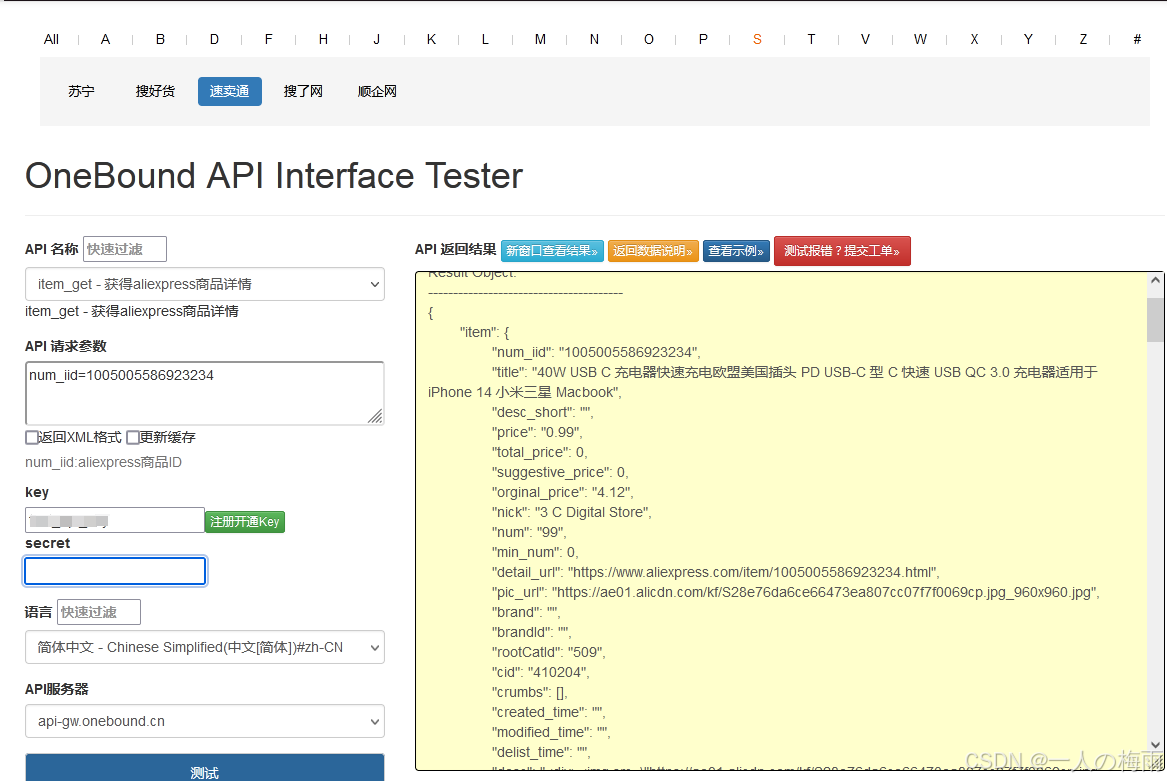Select letter O in alphabet index
Screen dimensions: 1167x781
coord(649,39)
